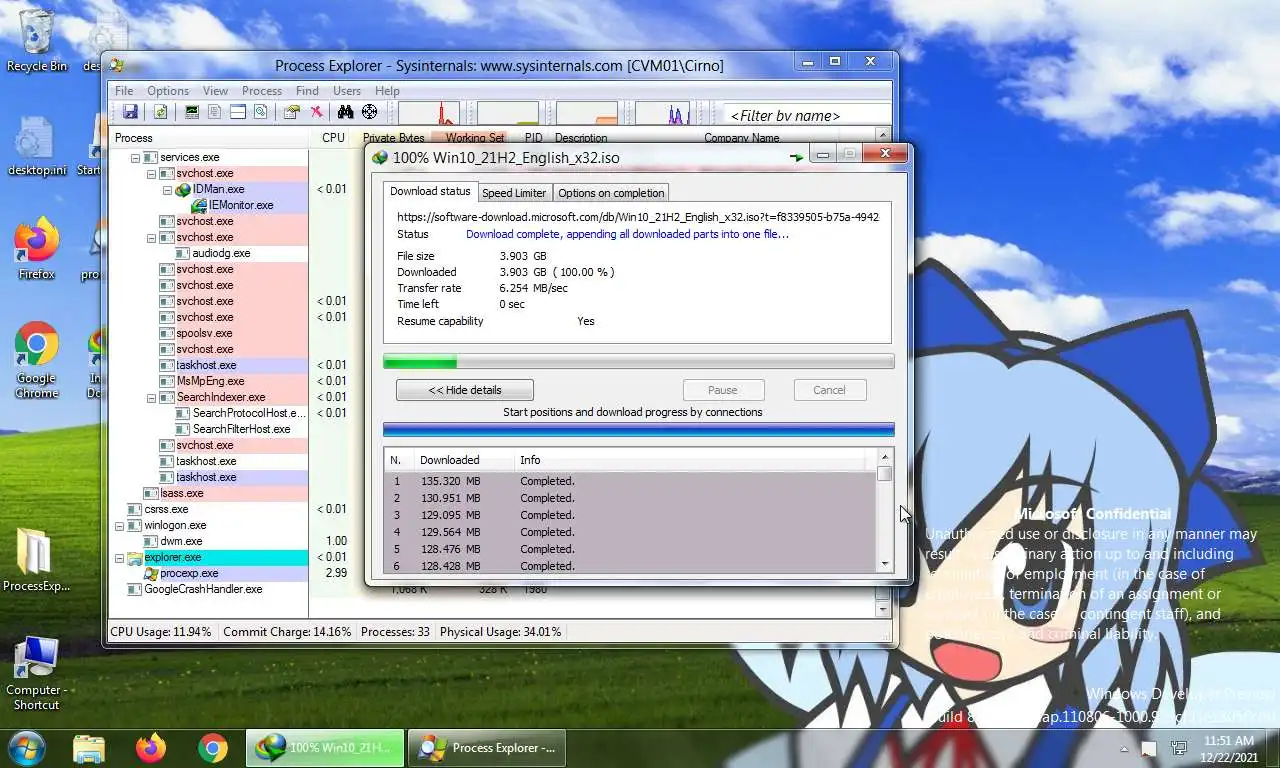Click the I/O mini graph with purple spikes

click(x=662, y=113)
